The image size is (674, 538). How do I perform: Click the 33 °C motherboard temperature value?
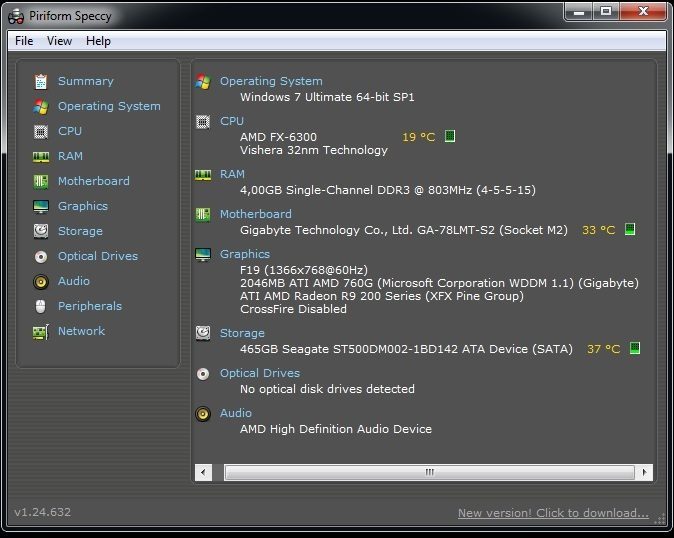tap(598, 230)
